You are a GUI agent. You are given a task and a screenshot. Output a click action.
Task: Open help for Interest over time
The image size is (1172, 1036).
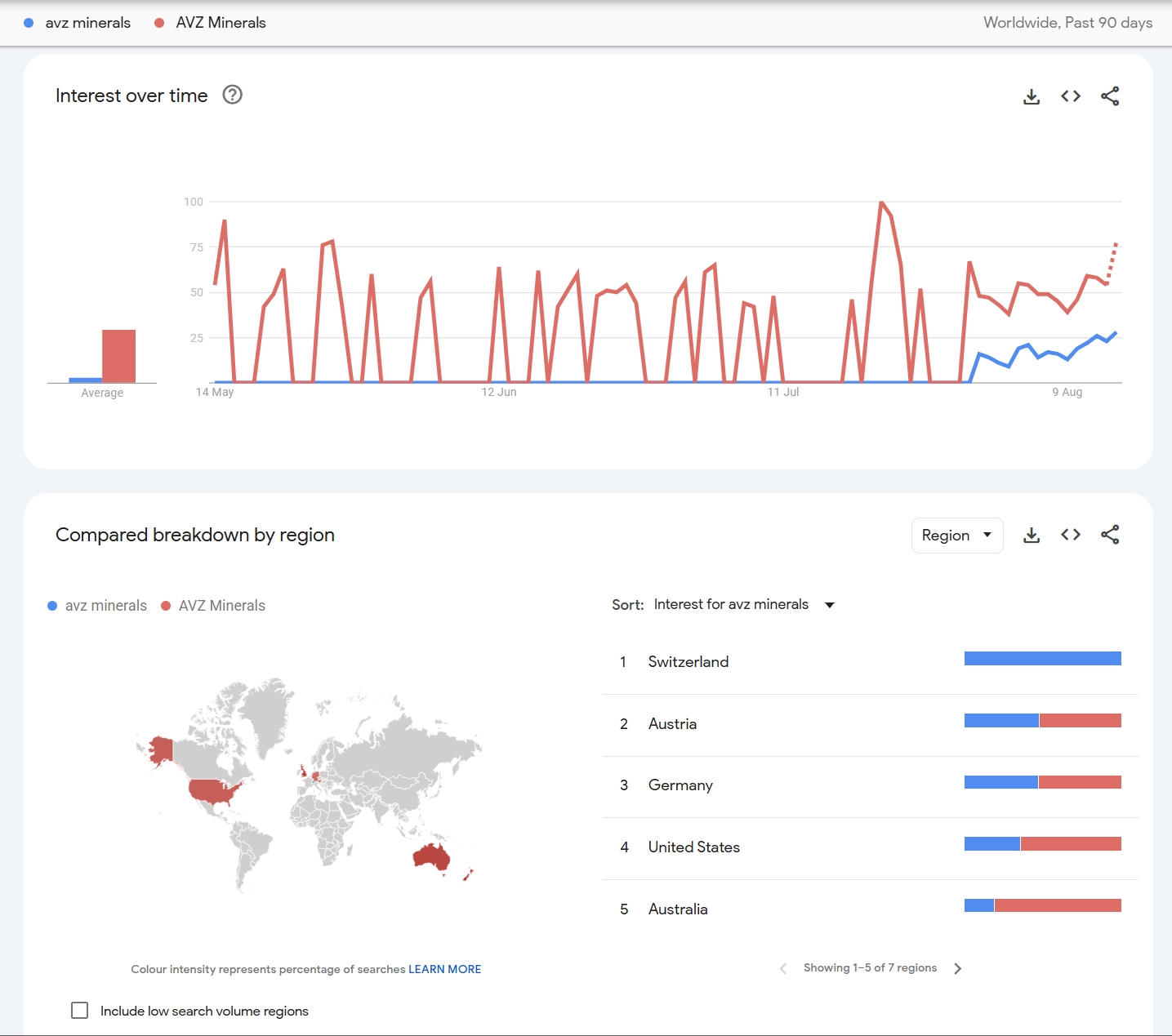tap(233, 95)
